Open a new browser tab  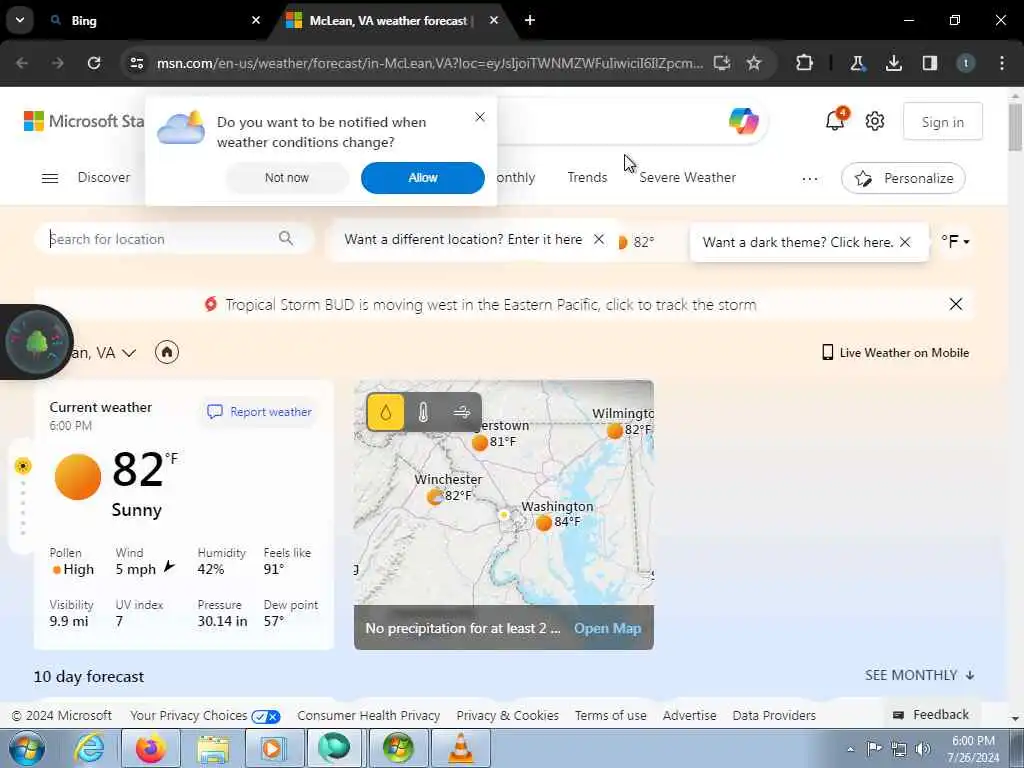point(530,20)
